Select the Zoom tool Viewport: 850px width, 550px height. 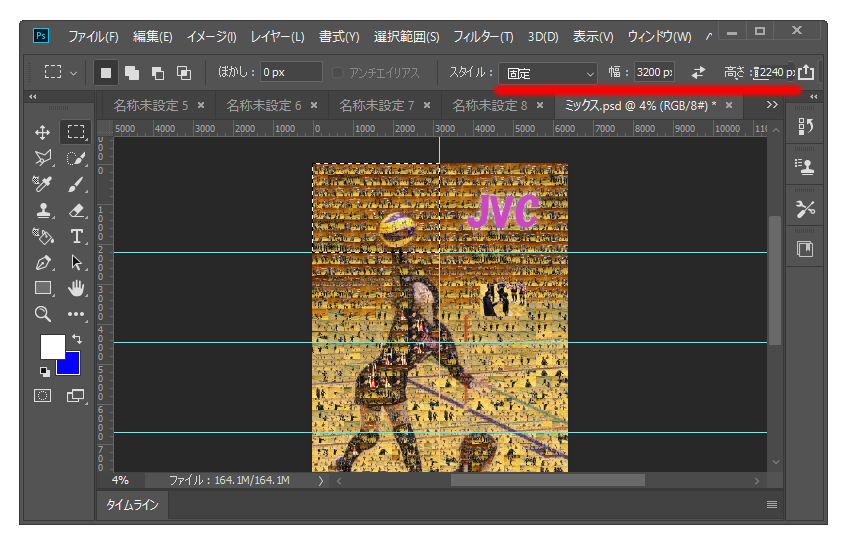click(x=43, y=314)
